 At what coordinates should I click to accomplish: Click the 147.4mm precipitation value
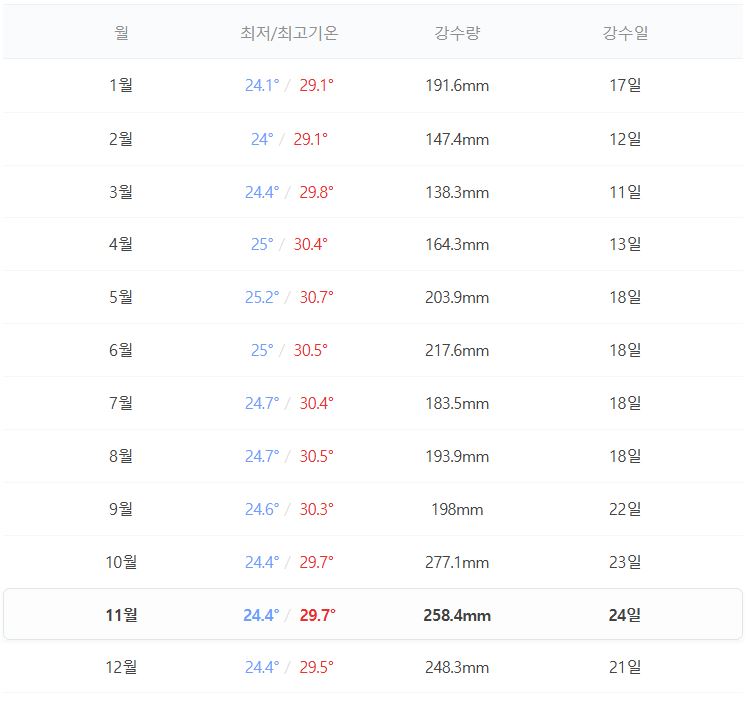pos(457,139)
